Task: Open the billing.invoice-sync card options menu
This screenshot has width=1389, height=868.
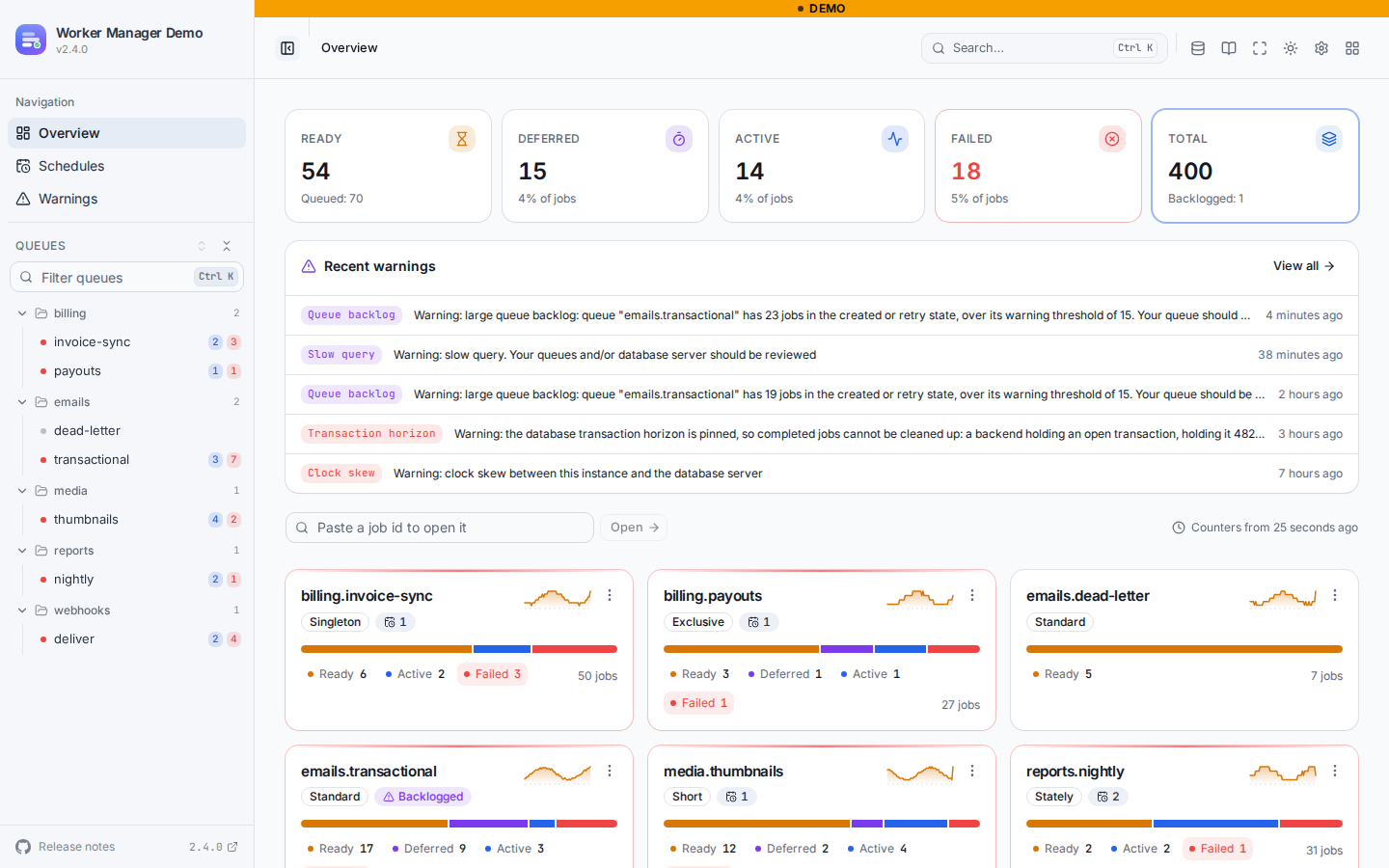Action: tap(610, 596)
